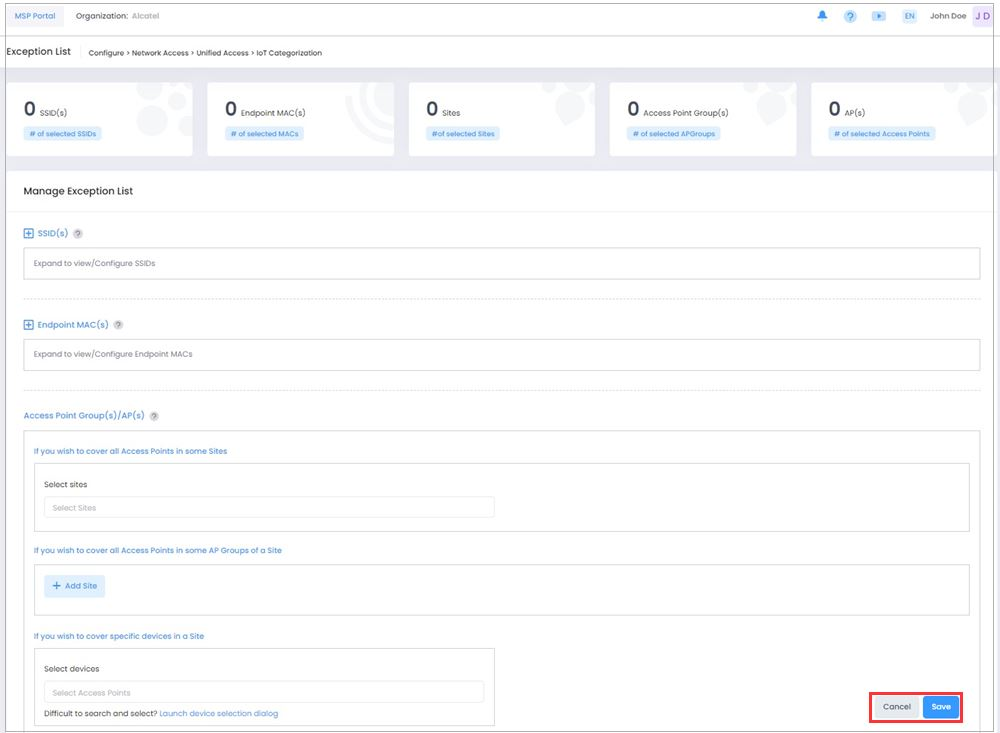Click the '# of selected MACs' badge
Viewport: 1000px width, 733px height.
pos(264,134)
